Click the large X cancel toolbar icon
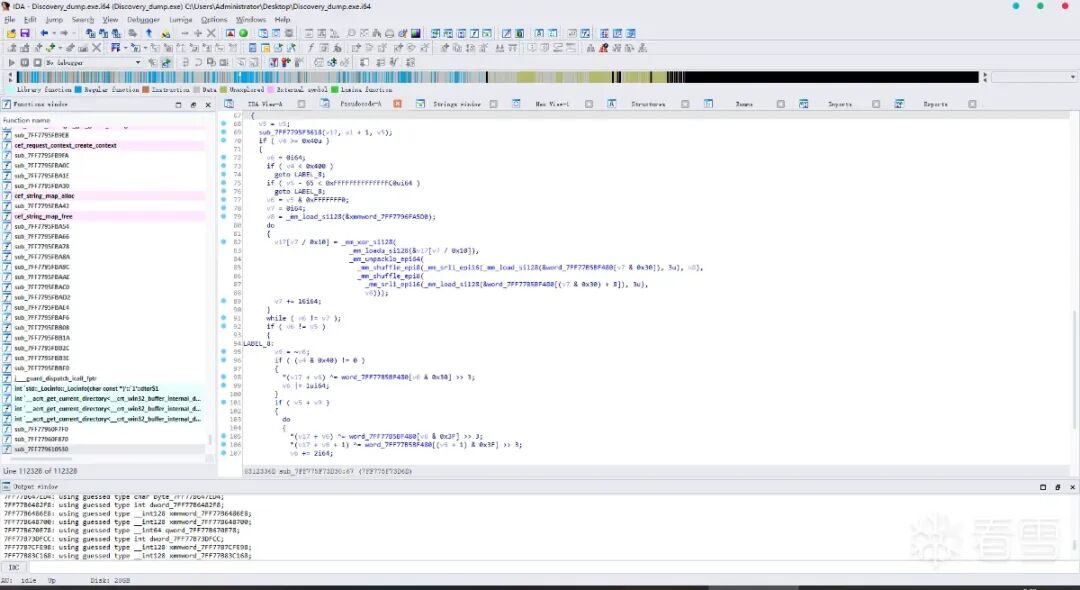 [211, 33]
